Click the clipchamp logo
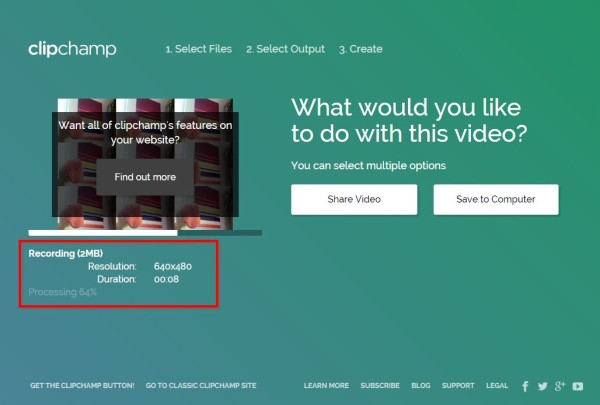Image resolution: width=600 pixels, height=405 pixels. pos(72,49)
